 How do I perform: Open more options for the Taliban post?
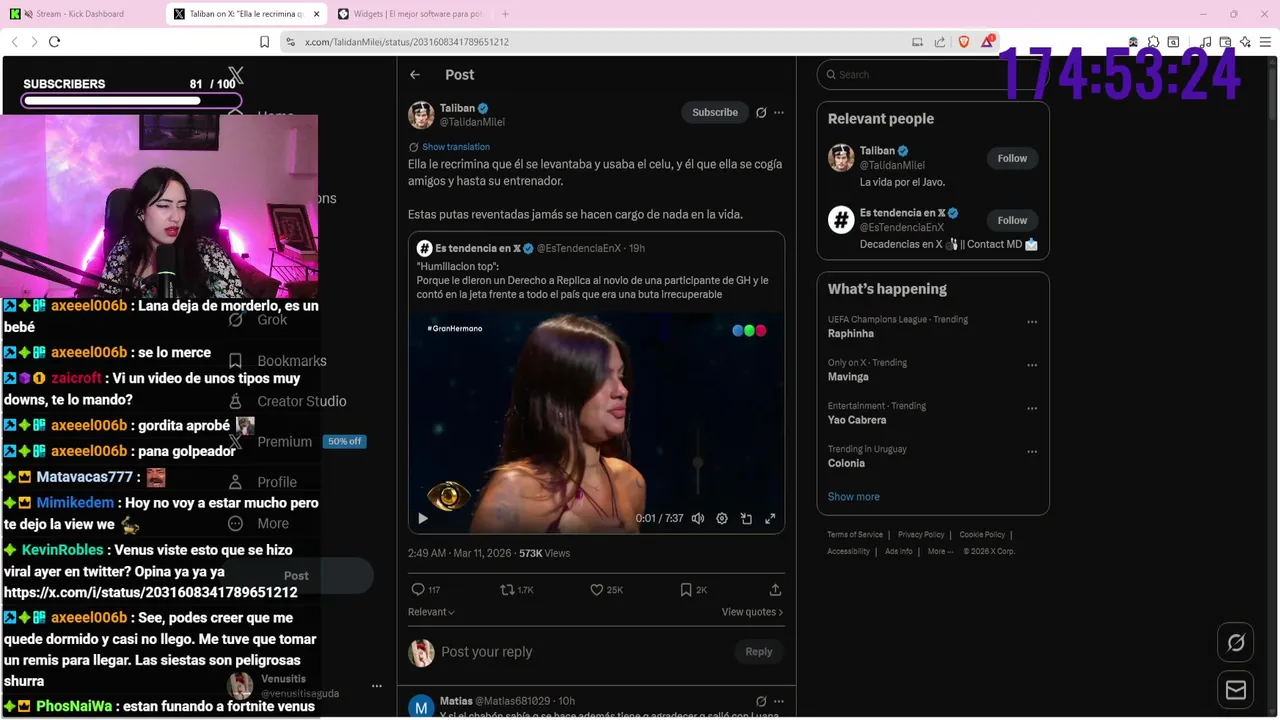click(x=779, y=113)
